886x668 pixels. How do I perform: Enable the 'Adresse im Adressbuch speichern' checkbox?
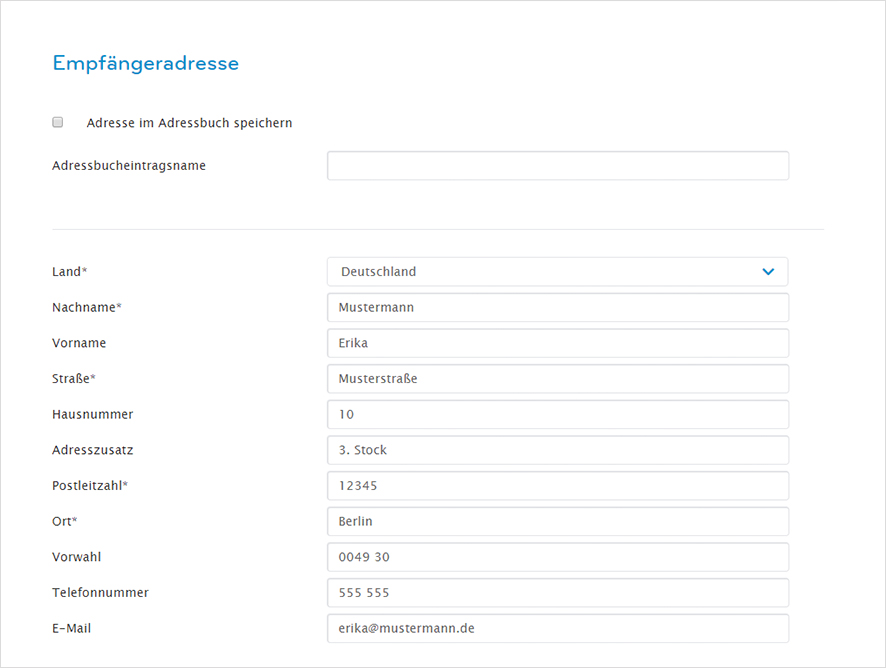(x=58, y=122)
